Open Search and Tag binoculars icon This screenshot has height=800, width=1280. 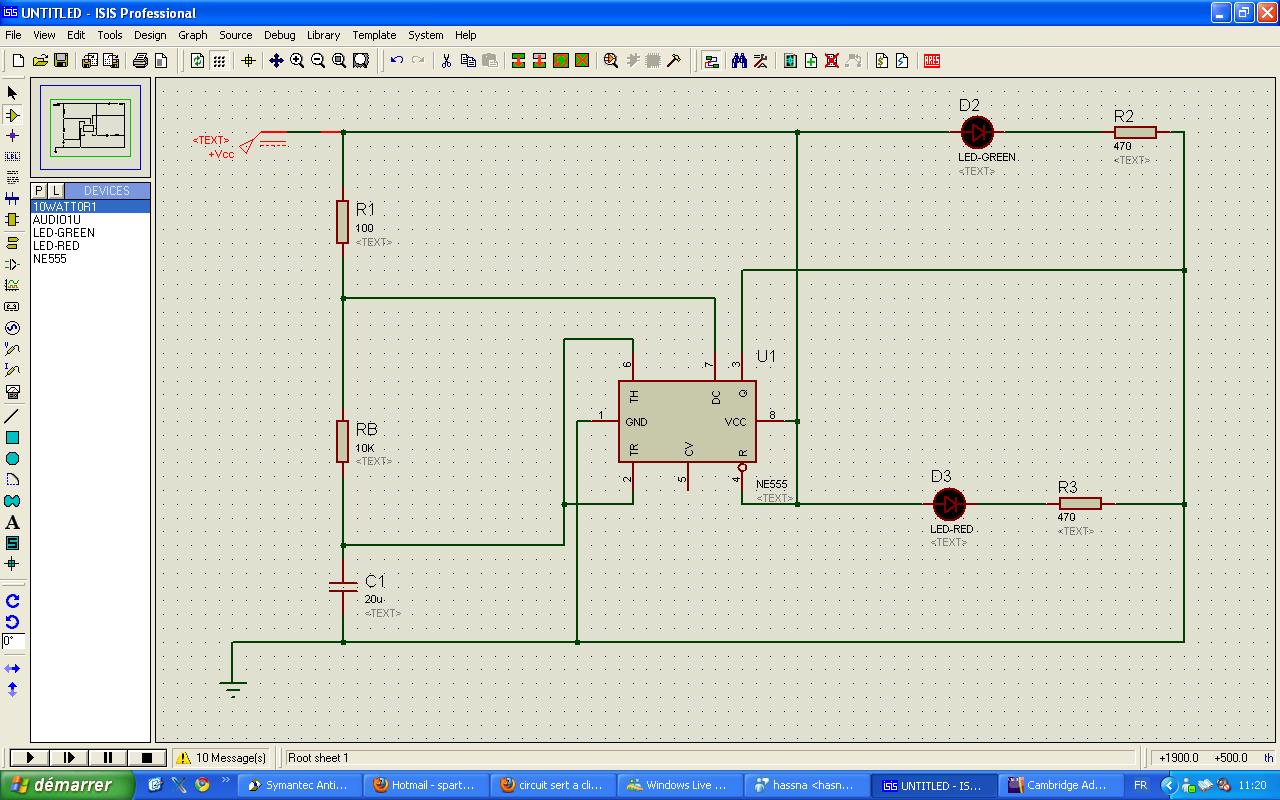739,61
